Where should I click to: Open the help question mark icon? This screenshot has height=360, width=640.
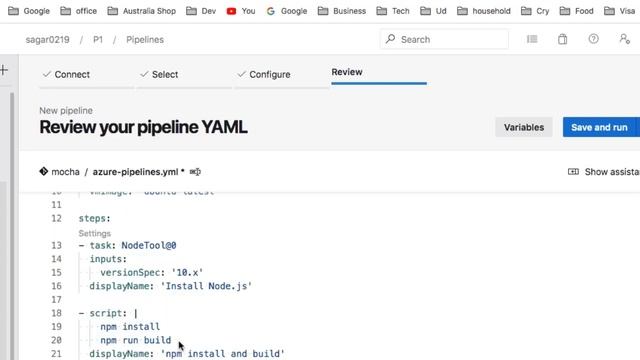point(593,39)
